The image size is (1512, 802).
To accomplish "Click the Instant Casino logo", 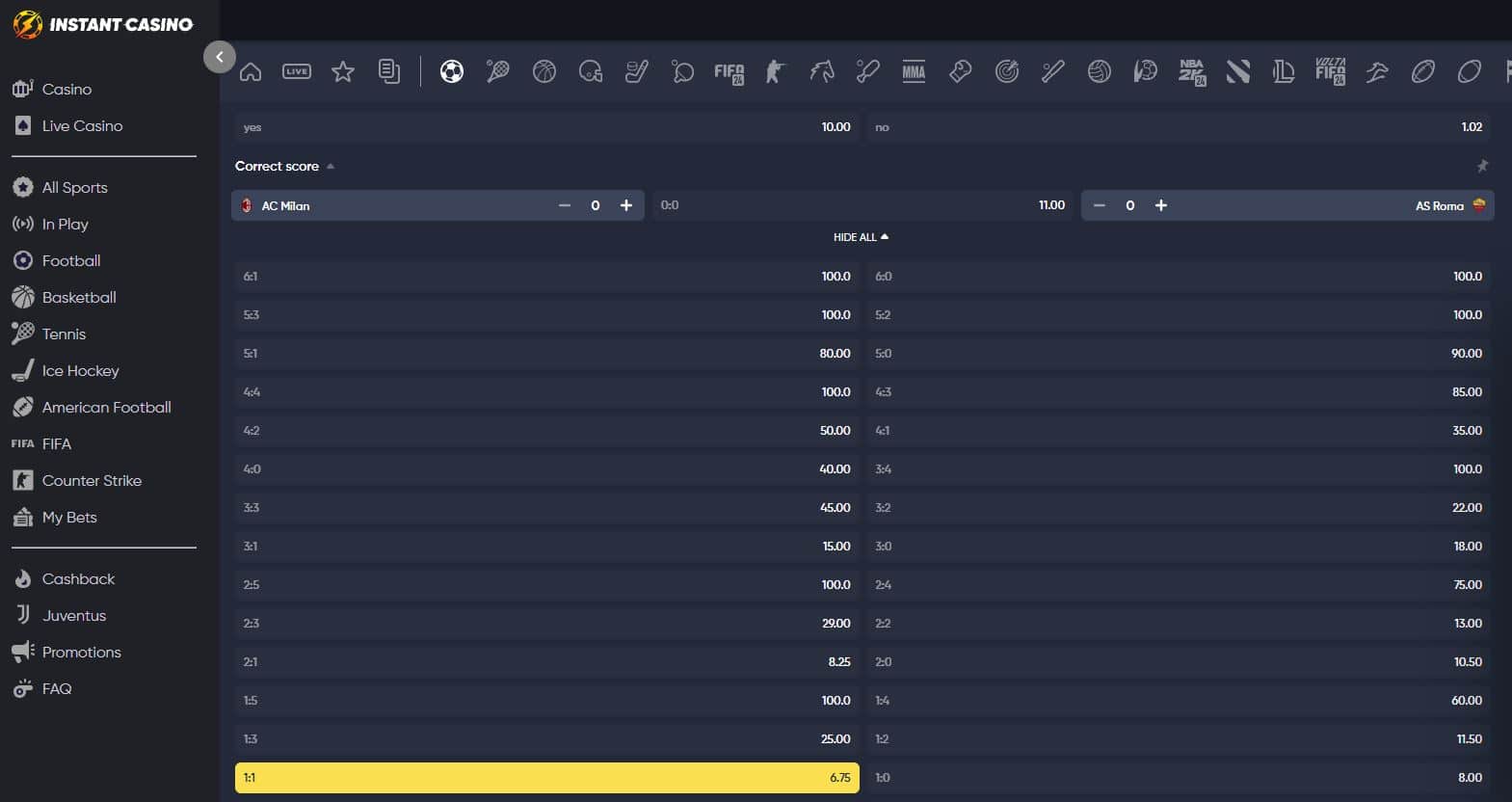I will click(x=103, y=24).
